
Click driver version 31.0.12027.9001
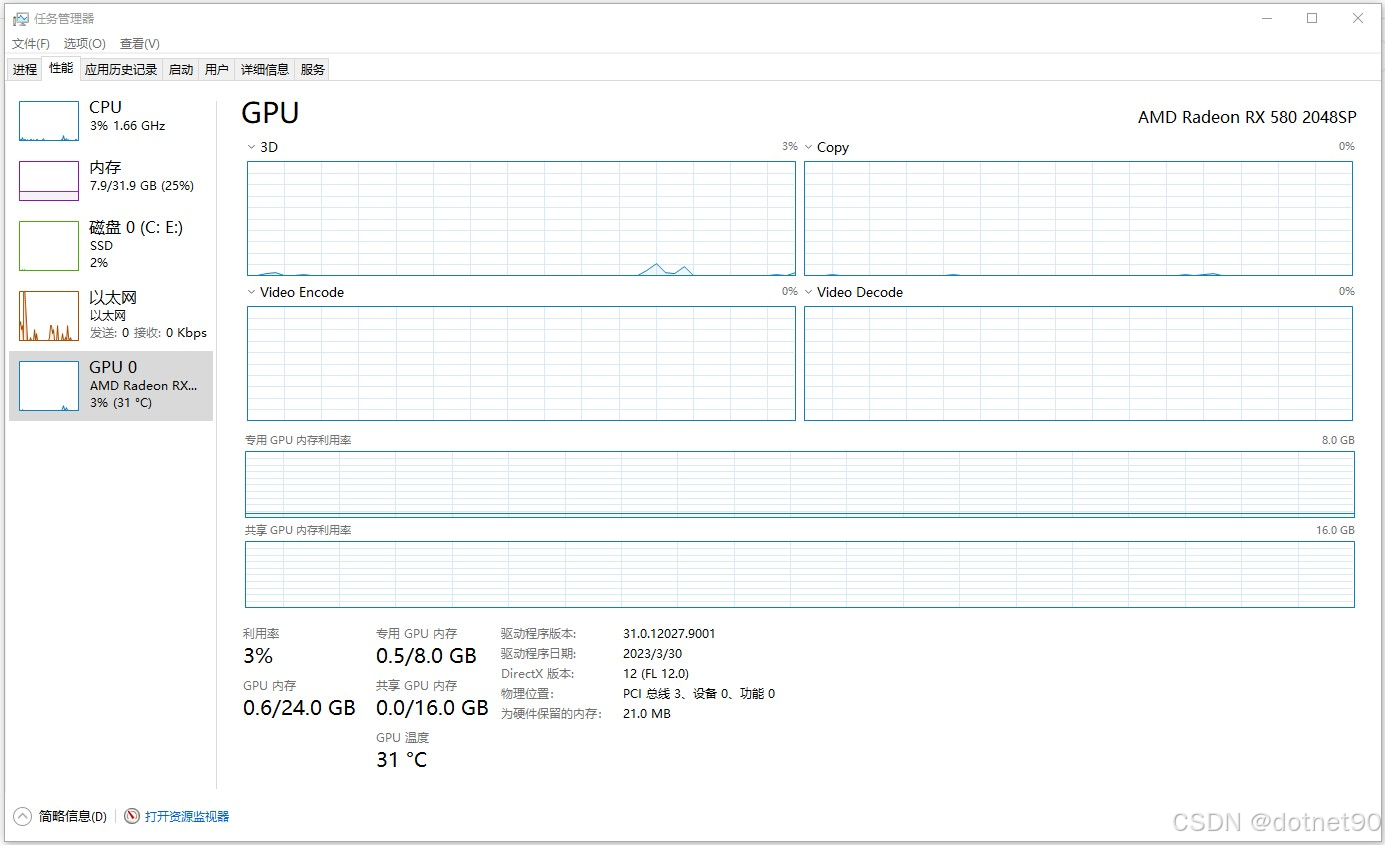pyautogui.click(x=669, y=634)
